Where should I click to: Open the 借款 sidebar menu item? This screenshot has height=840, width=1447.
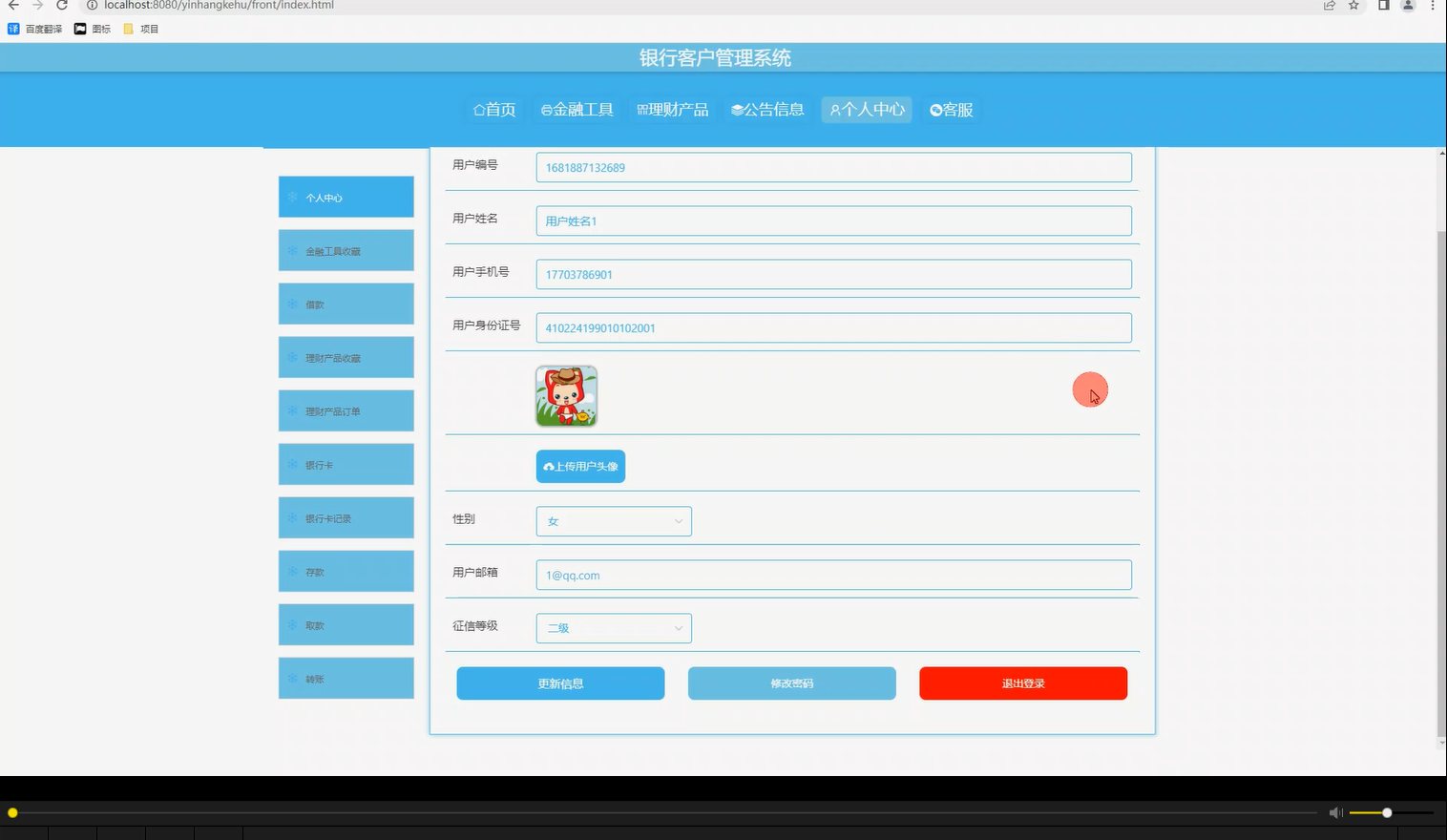346,304
